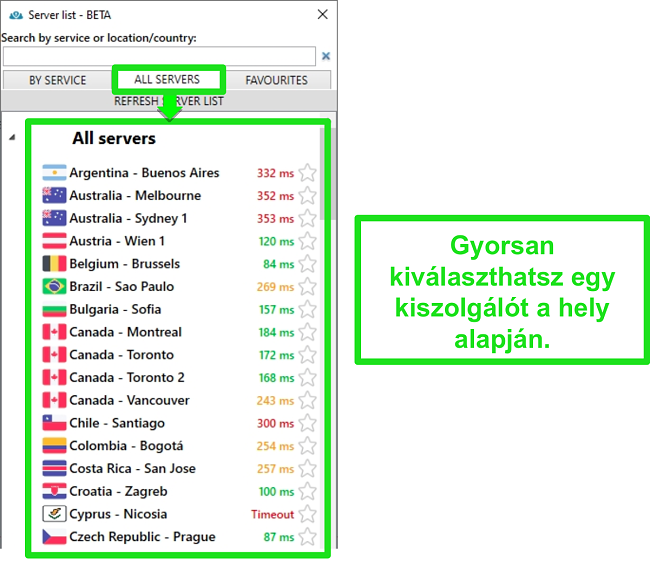Open the FAVOURITES tab
This screenshot has width=650, height=568.
click(276, 80)
